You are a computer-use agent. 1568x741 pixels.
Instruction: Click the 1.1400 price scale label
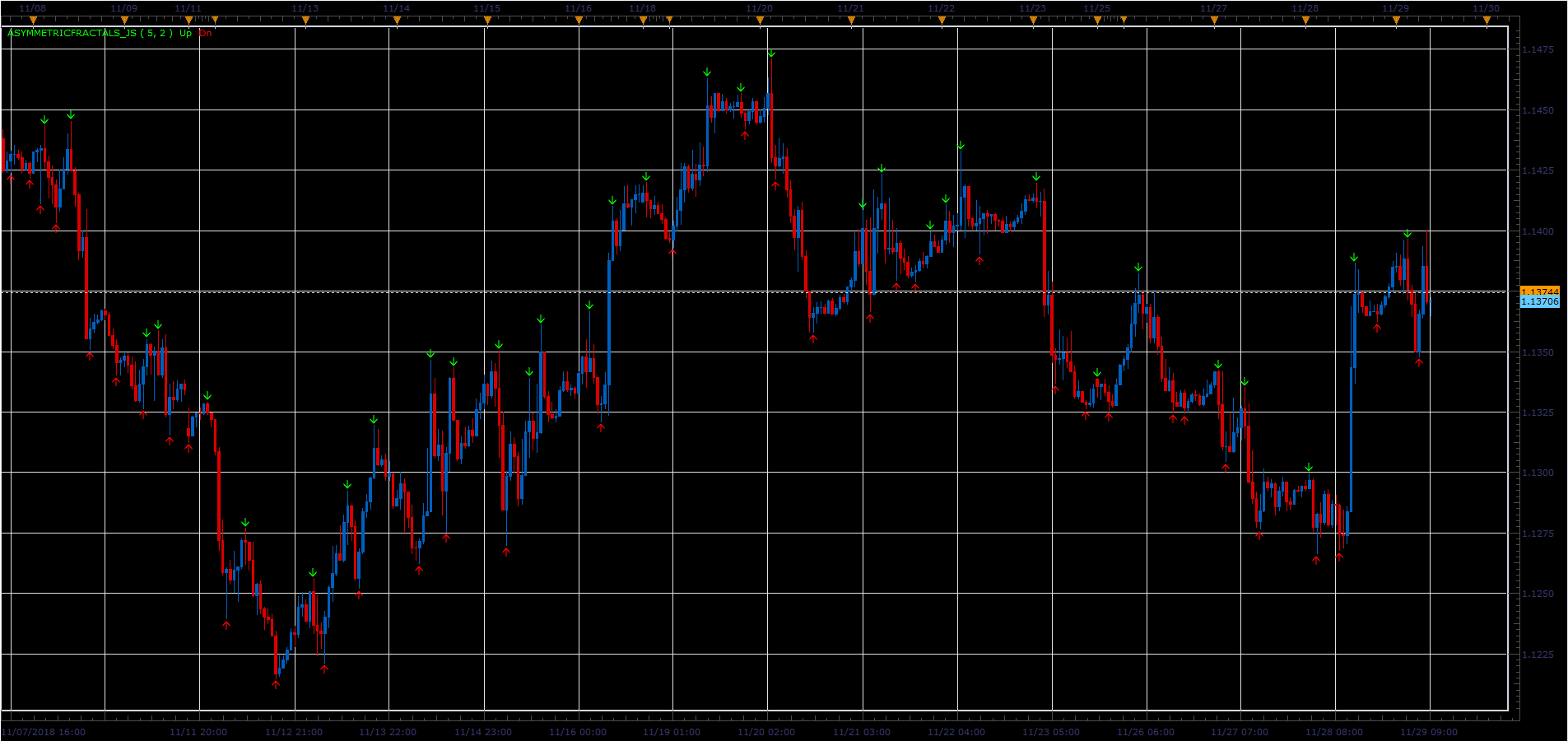point(1538,231)
